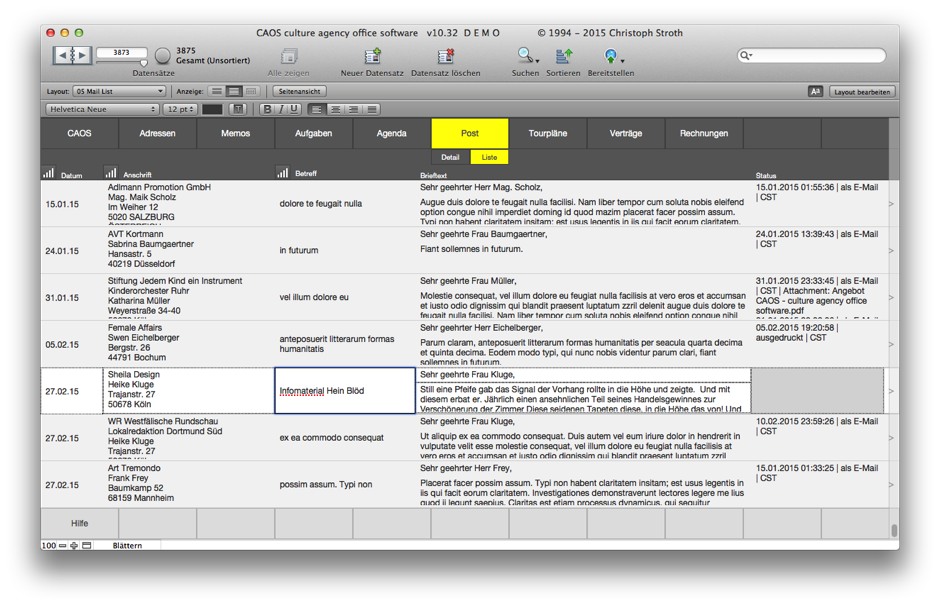The width and height of the screenshot is (940, 606).
Task: Open the Helvetica Neue font dropdown
Action: (102, 109)
